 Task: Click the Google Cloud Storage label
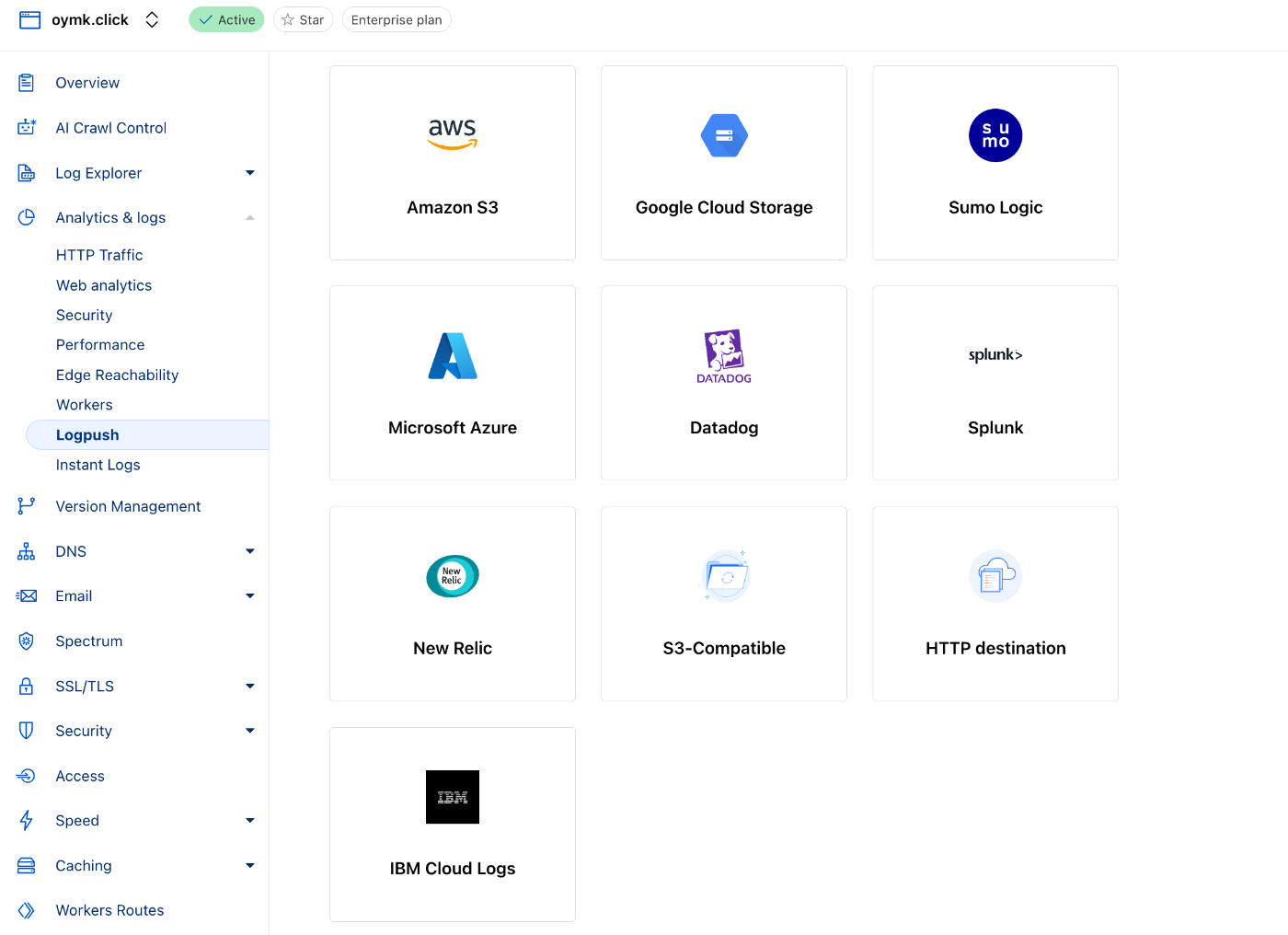pos(724,208)
